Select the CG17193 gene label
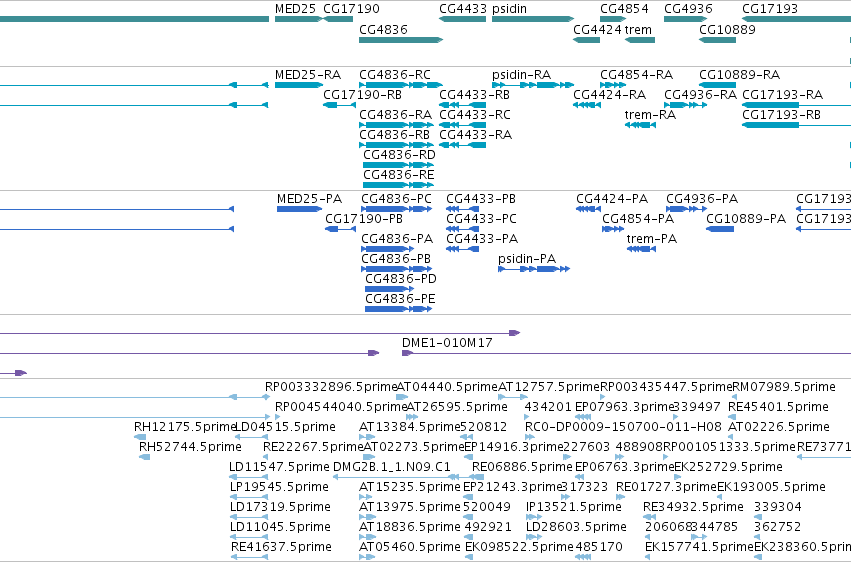 pos(770,9)
